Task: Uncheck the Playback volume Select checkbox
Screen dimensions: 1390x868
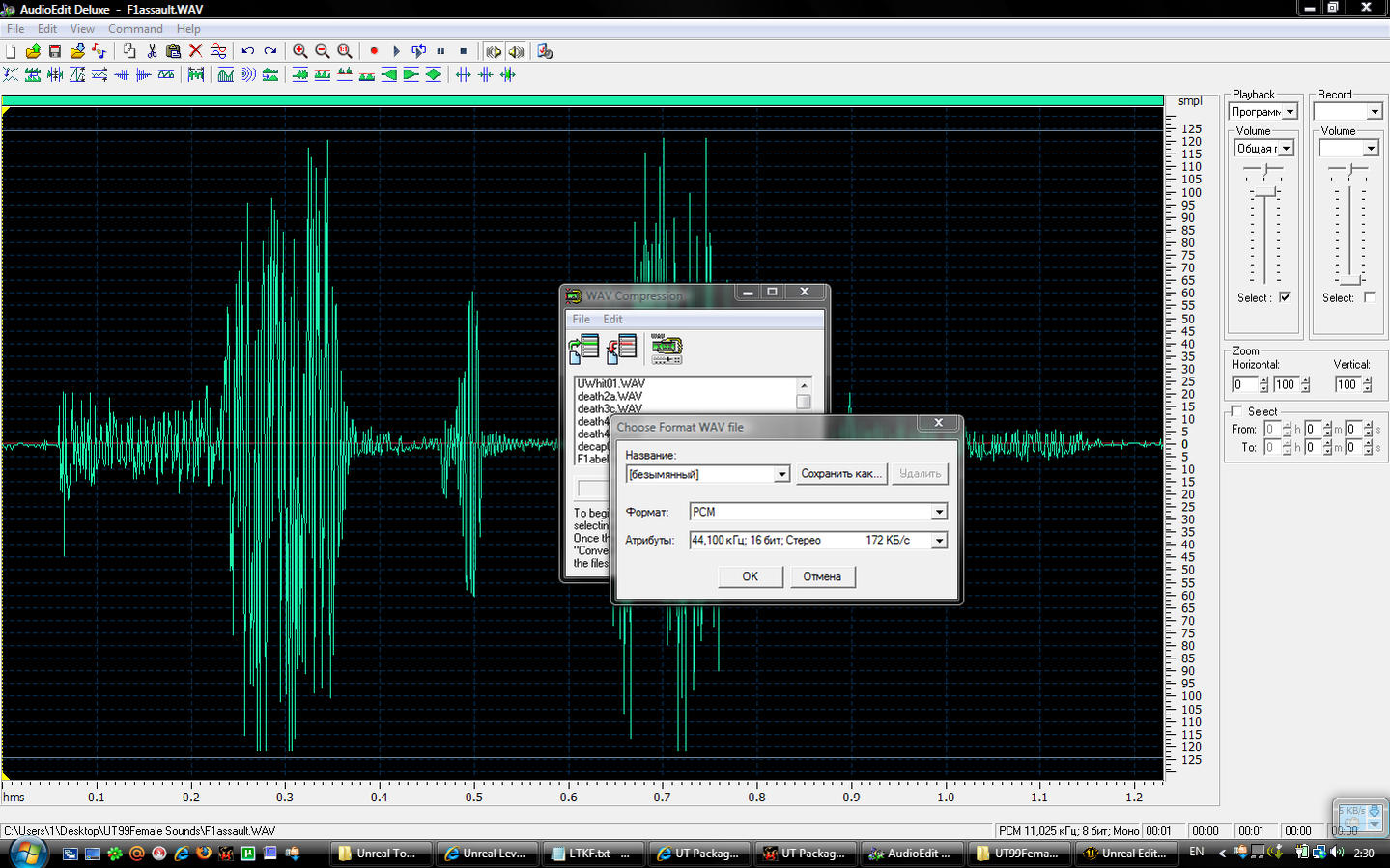Action: click(1284, 297)
